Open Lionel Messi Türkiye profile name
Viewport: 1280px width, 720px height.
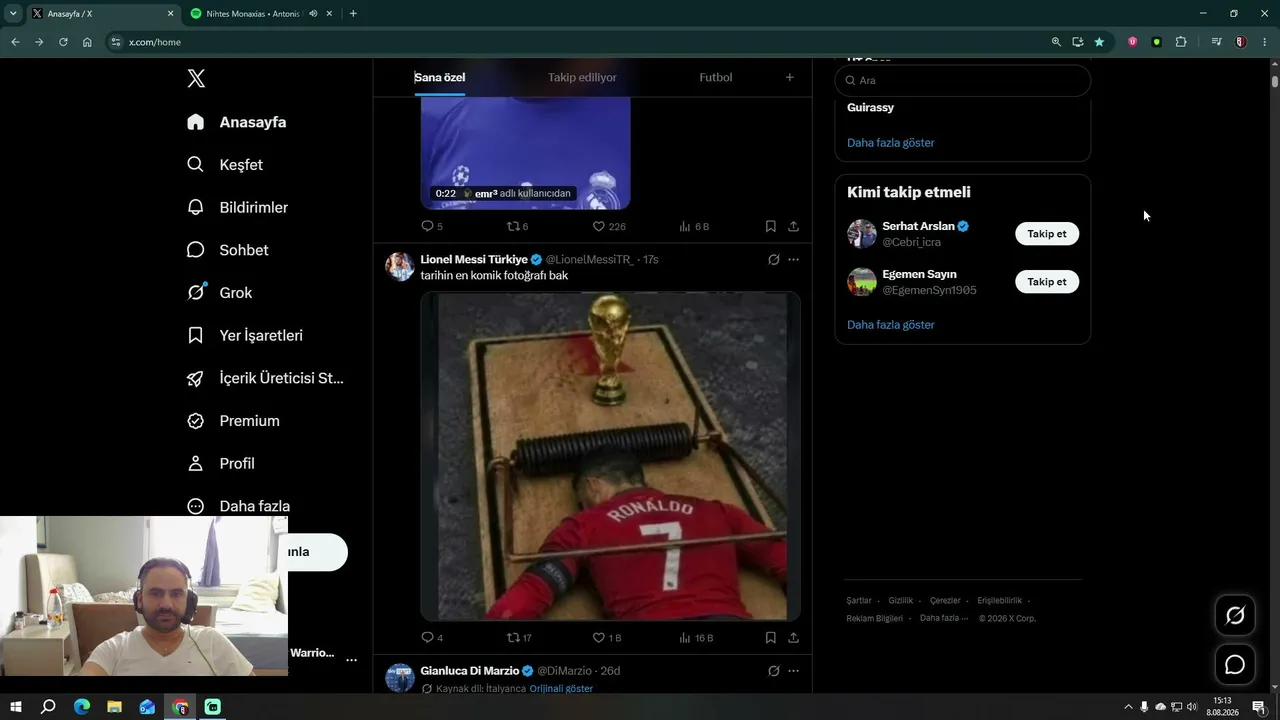[x=474, y=259]
